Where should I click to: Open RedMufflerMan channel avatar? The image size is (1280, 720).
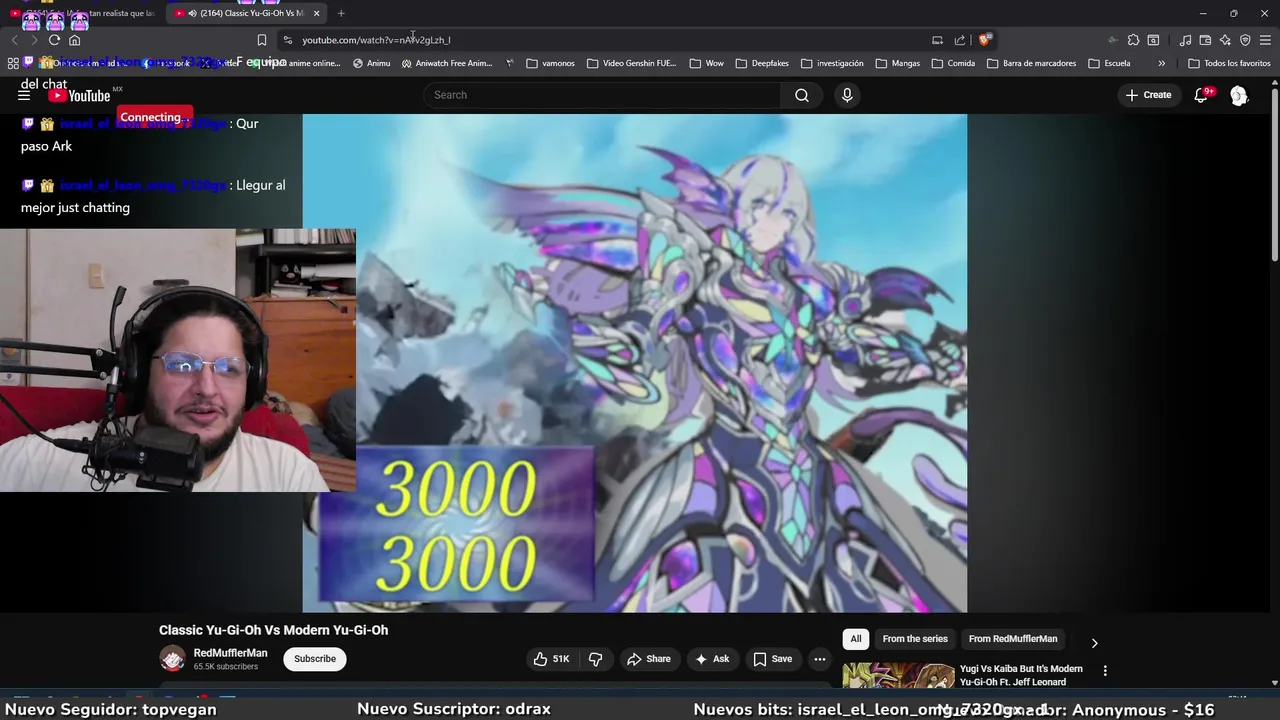(173, 658)
